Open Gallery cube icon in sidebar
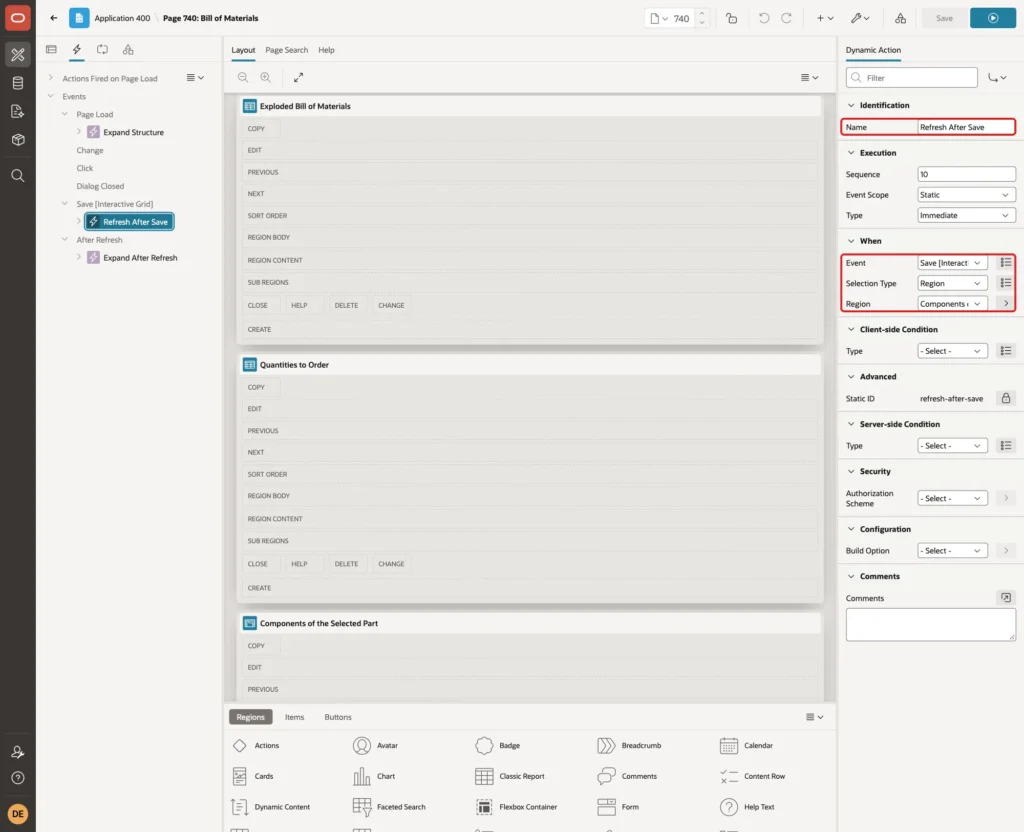Image resolution: width=1024 pixels, height=832 pixels. point(18,140)
